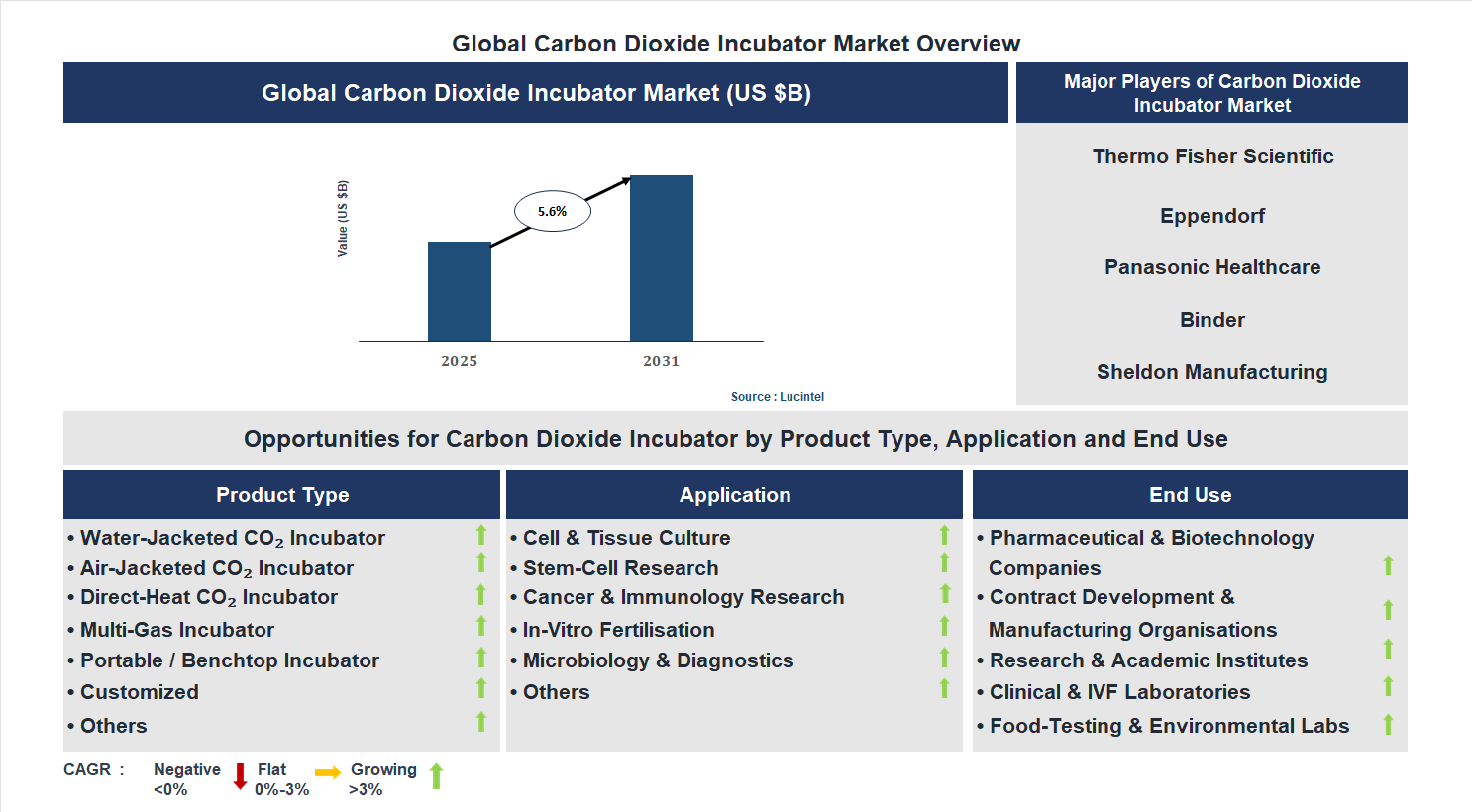
Task: Select the 2031 bar in the chart
Action: (x=662, y=257)
